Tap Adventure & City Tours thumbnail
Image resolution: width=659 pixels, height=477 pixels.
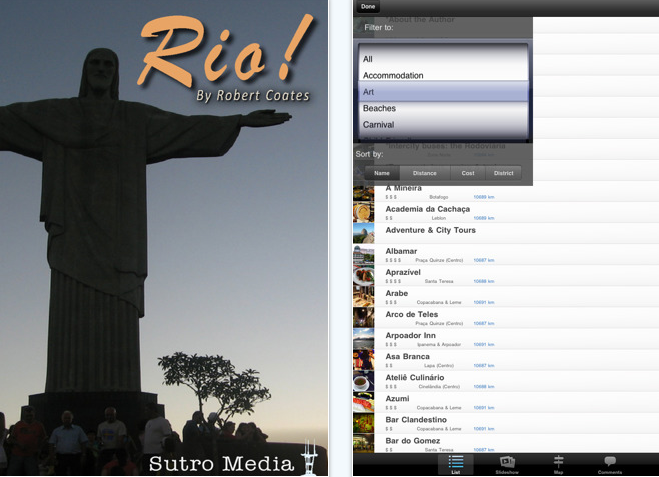(364, 233)
